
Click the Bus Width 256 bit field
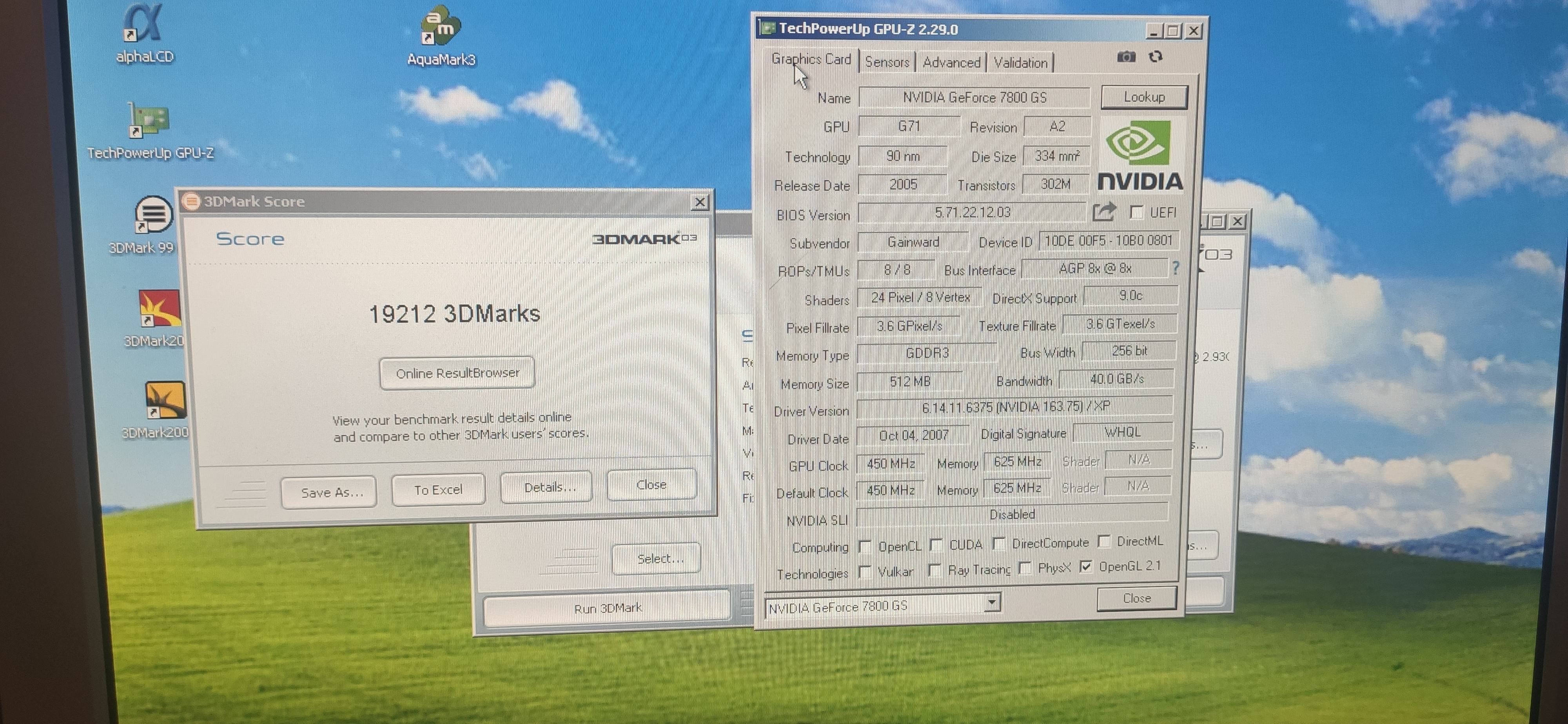point(1129,351)
